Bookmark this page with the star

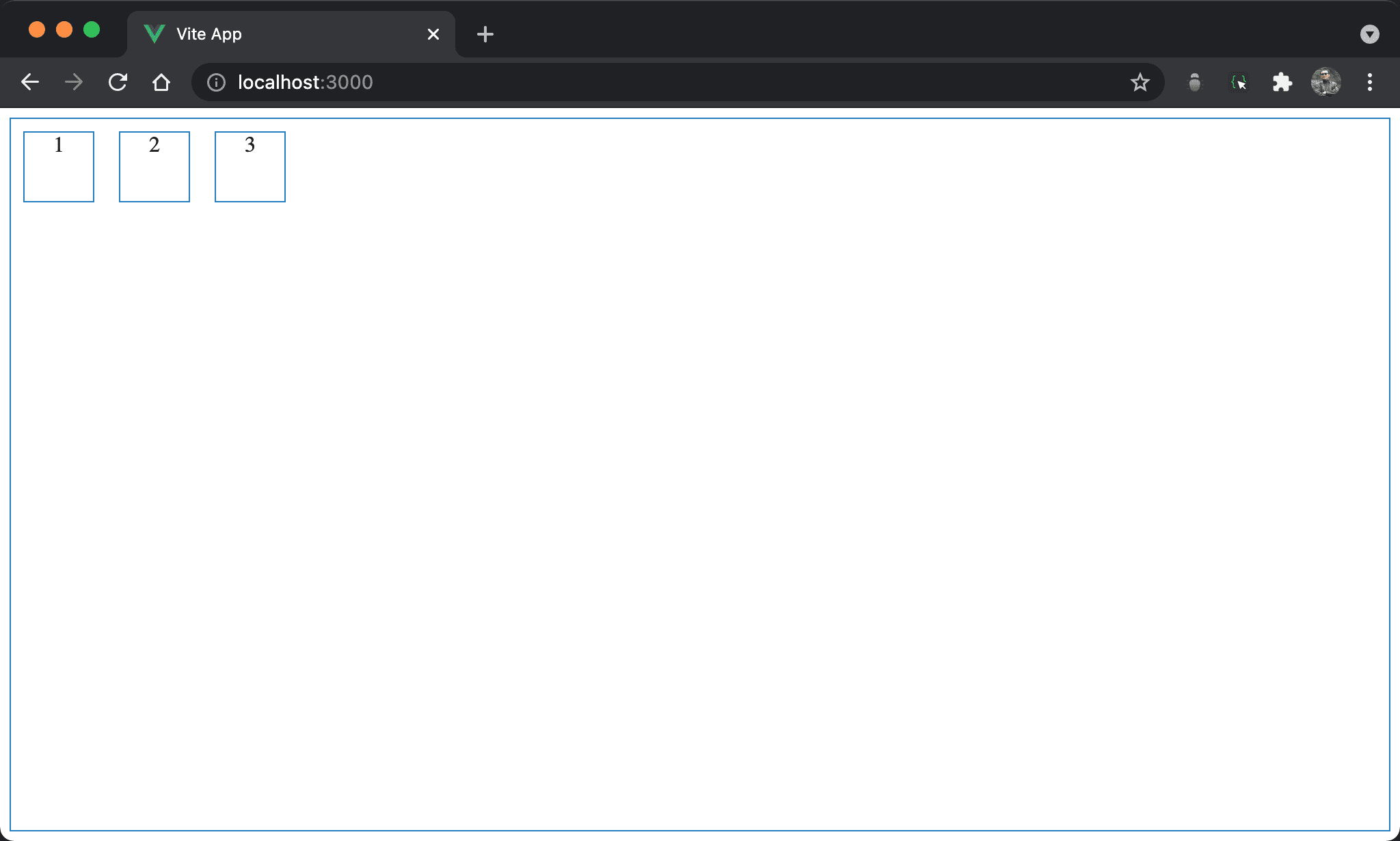point(1140,82)
